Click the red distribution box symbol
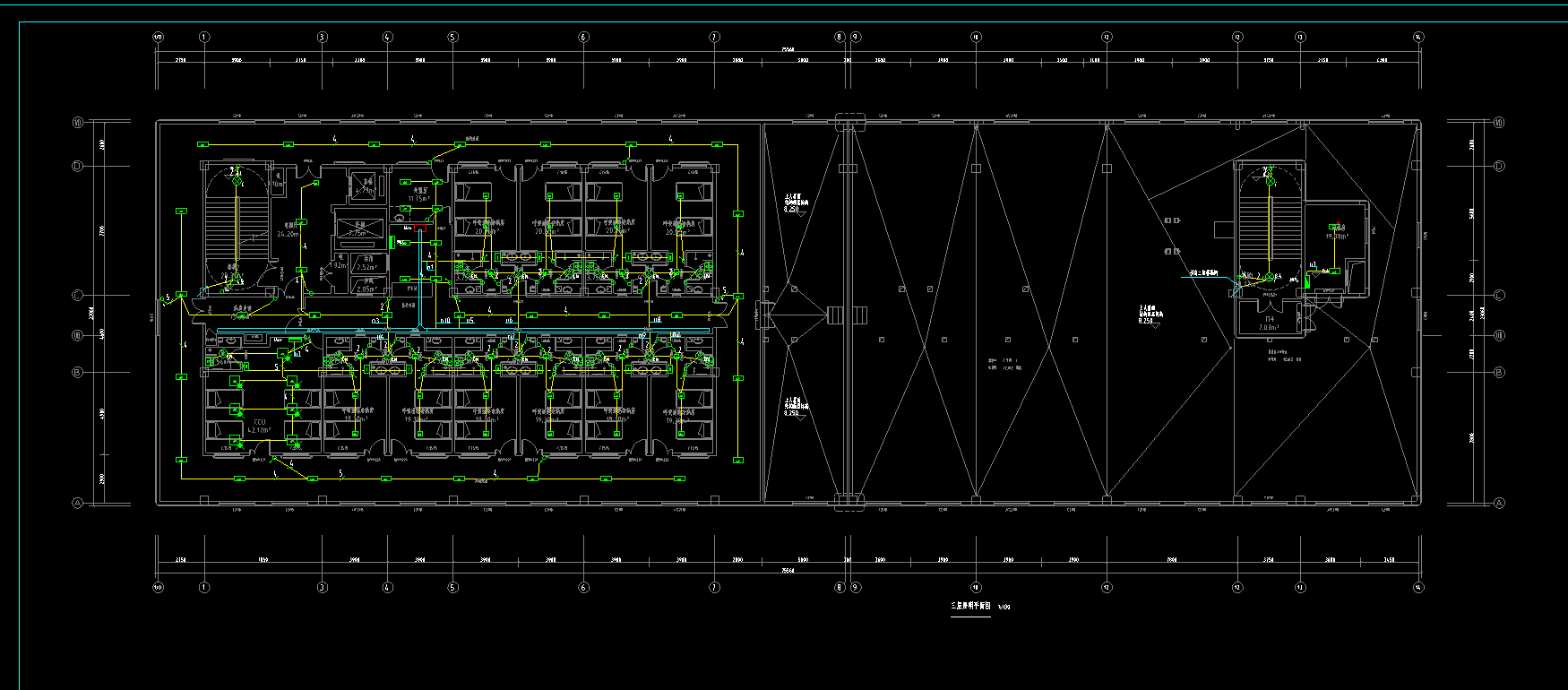Image resolution: width=1568 pixels, height=690 pixels. tap(419, 230)
